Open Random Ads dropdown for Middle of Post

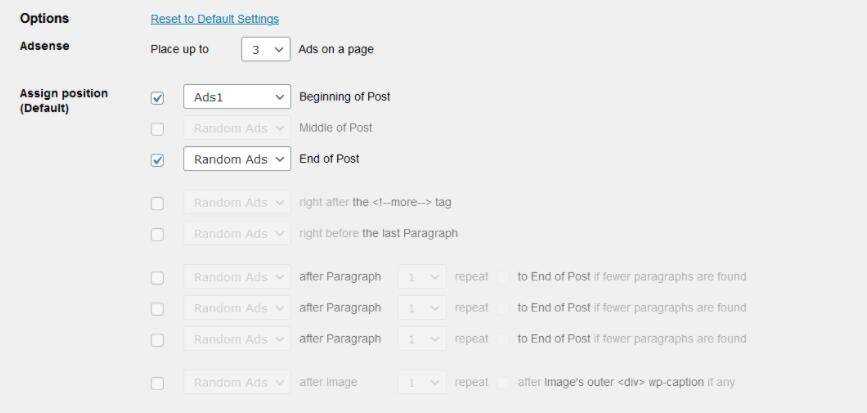click(237, 128)
